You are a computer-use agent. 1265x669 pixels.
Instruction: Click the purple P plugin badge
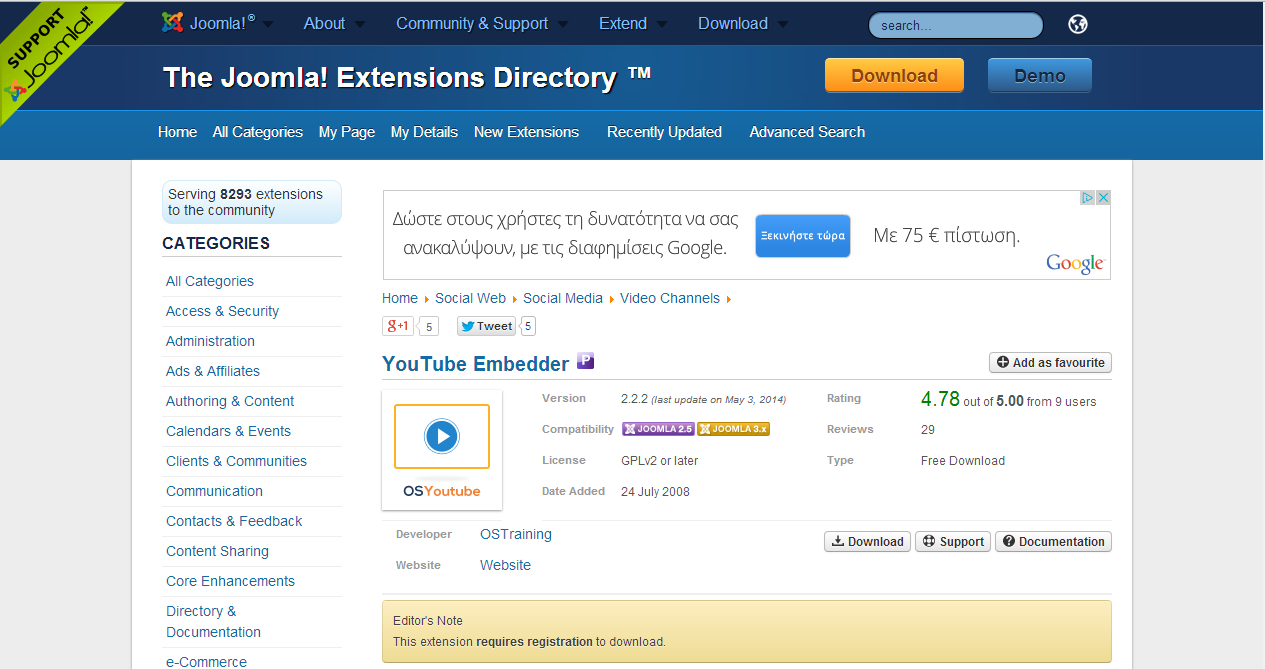point(586,361)
